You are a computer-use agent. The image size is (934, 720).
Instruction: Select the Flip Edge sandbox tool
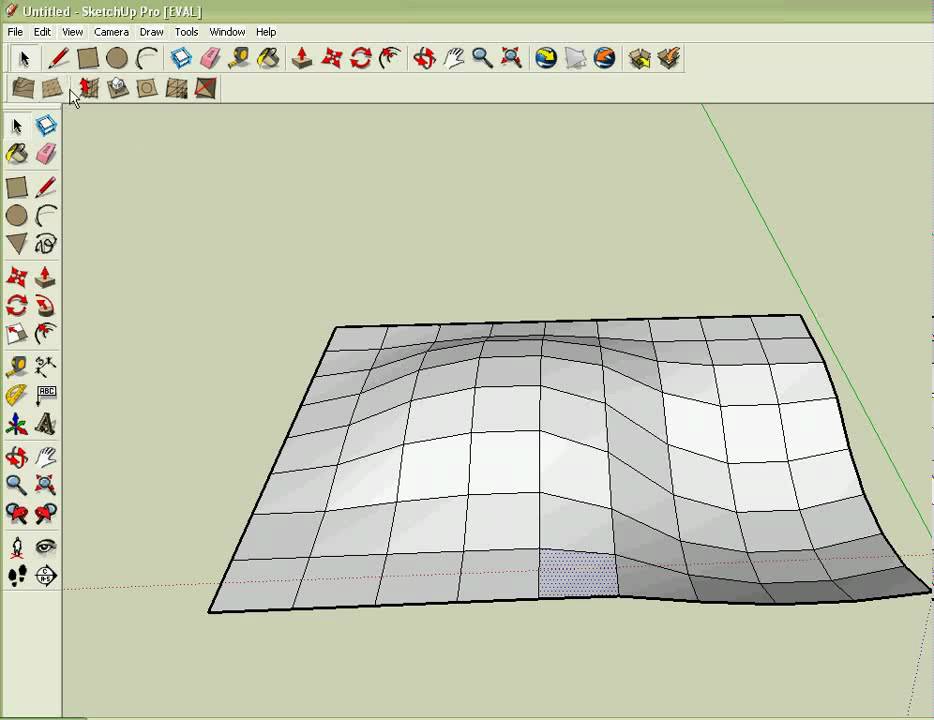205,88
